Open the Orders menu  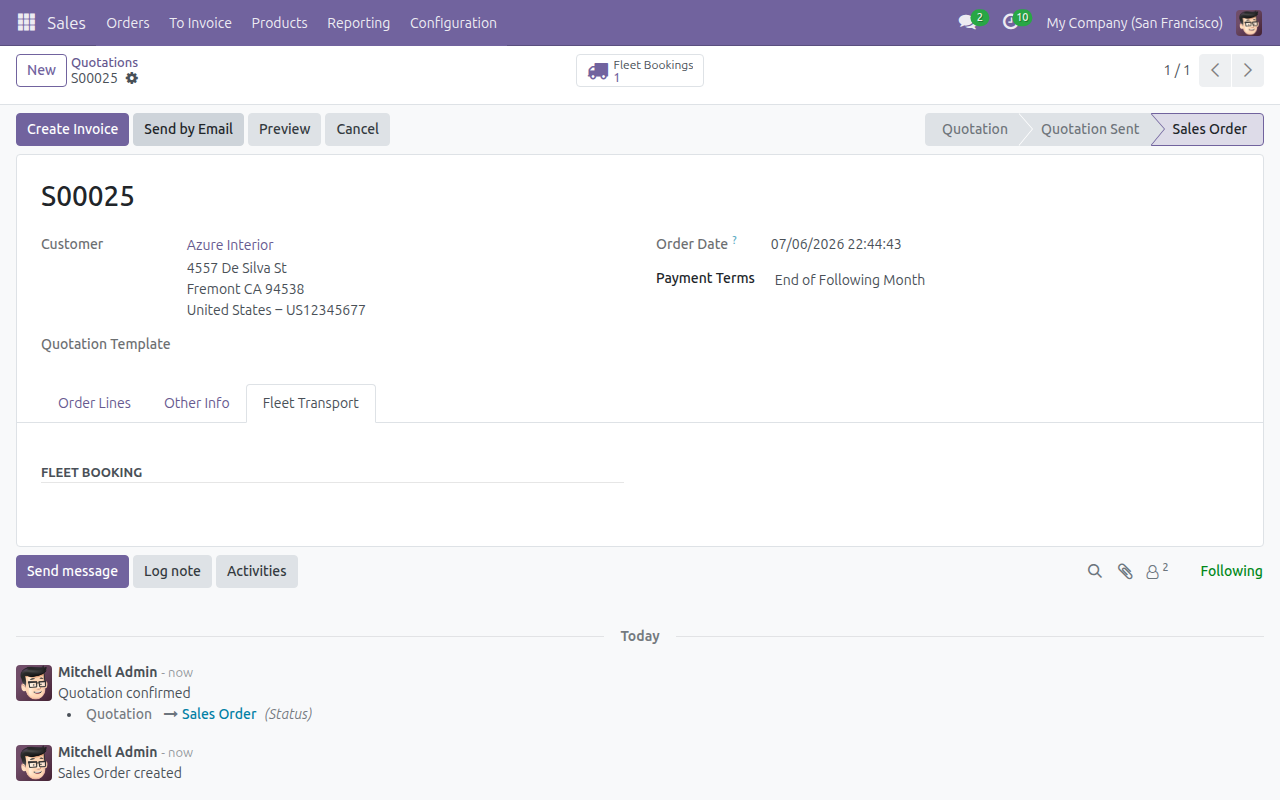128,22
